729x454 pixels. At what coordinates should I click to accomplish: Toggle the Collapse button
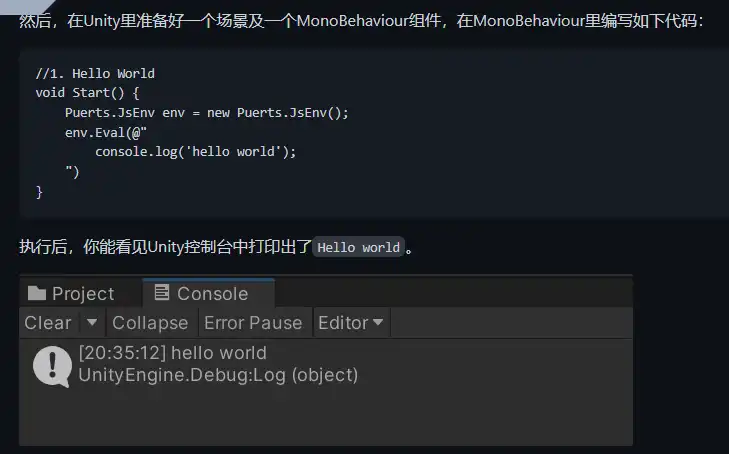coord(150,323)
